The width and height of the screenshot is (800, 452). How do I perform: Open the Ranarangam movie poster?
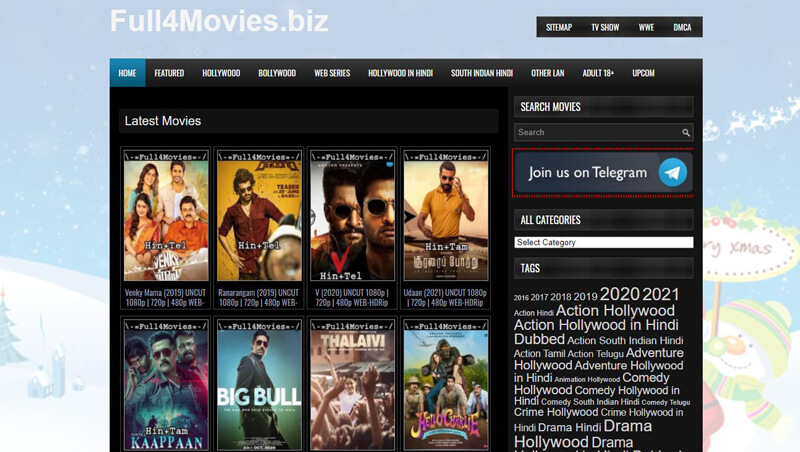pos(259,216)
